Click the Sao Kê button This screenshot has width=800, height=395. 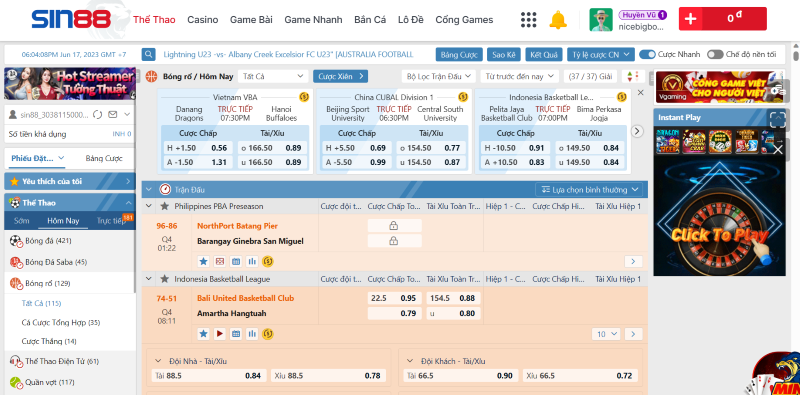(x=504, y=54)
